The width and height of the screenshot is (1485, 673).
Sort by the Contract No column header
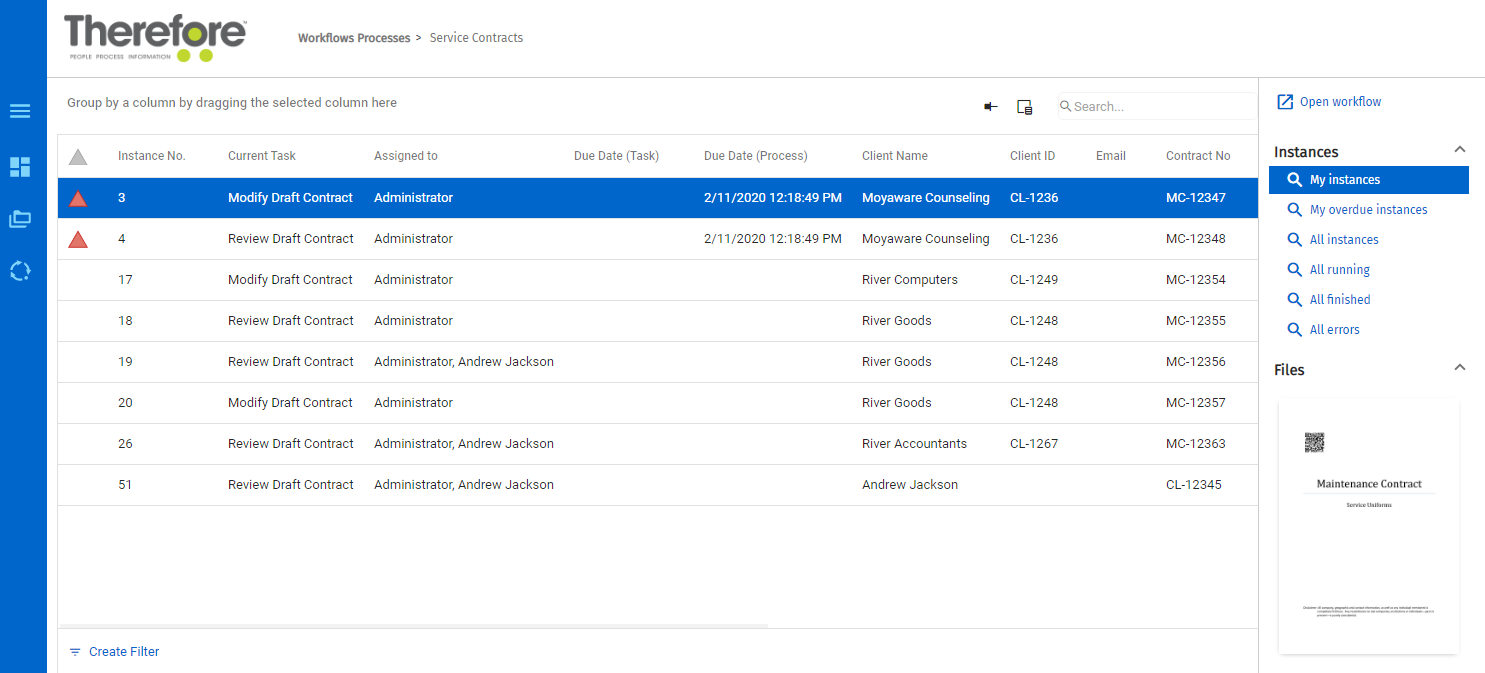1198,156
